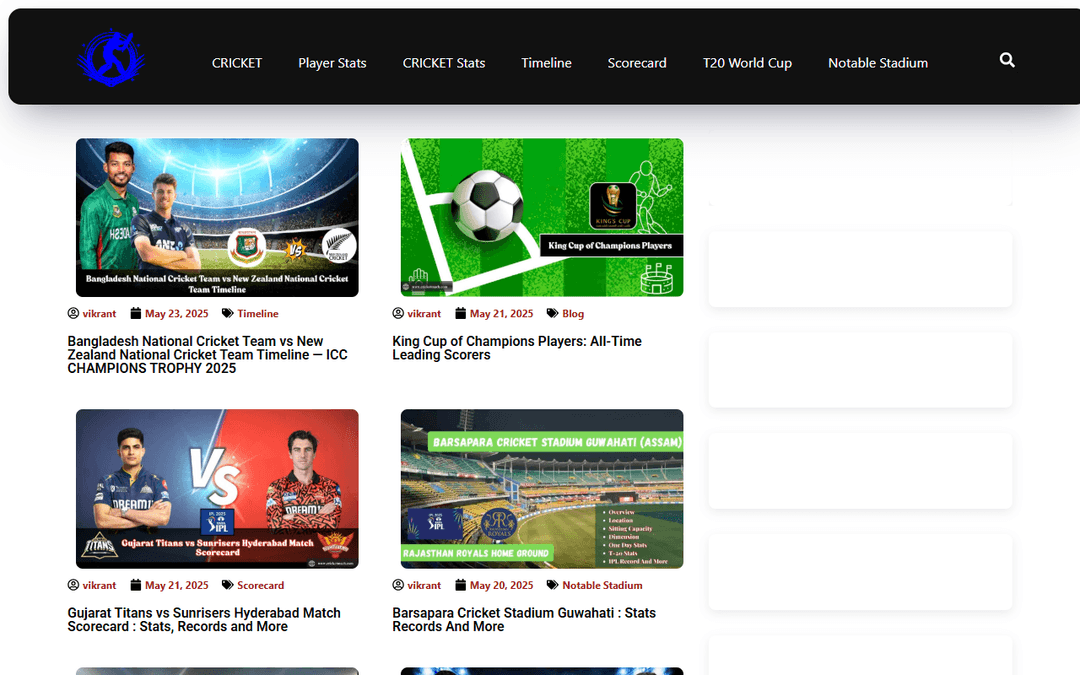Open King Cup of Champions thumbnail image
The width and height of the screenshot is (1080, 675).
pyautogui.click(x=542, y=218)
